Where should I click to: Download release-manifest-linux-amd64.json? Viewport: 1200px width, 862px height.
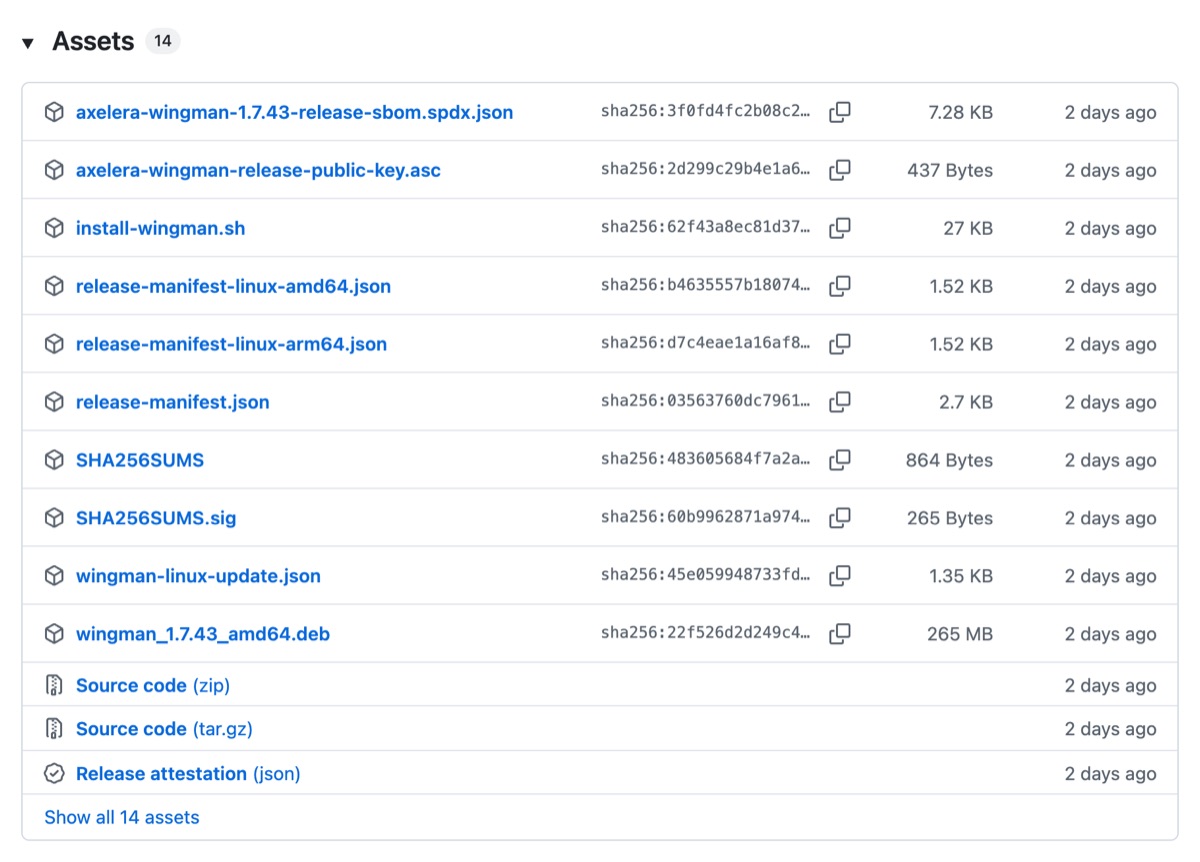coord(233,286)
